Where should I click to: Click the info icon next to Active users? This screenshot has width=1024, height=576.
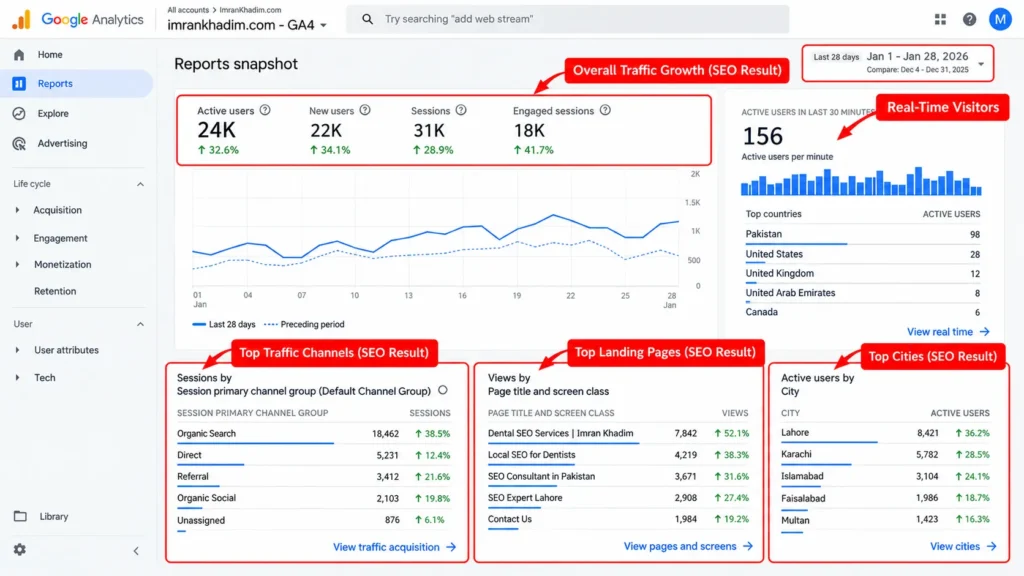click(265, 110)
